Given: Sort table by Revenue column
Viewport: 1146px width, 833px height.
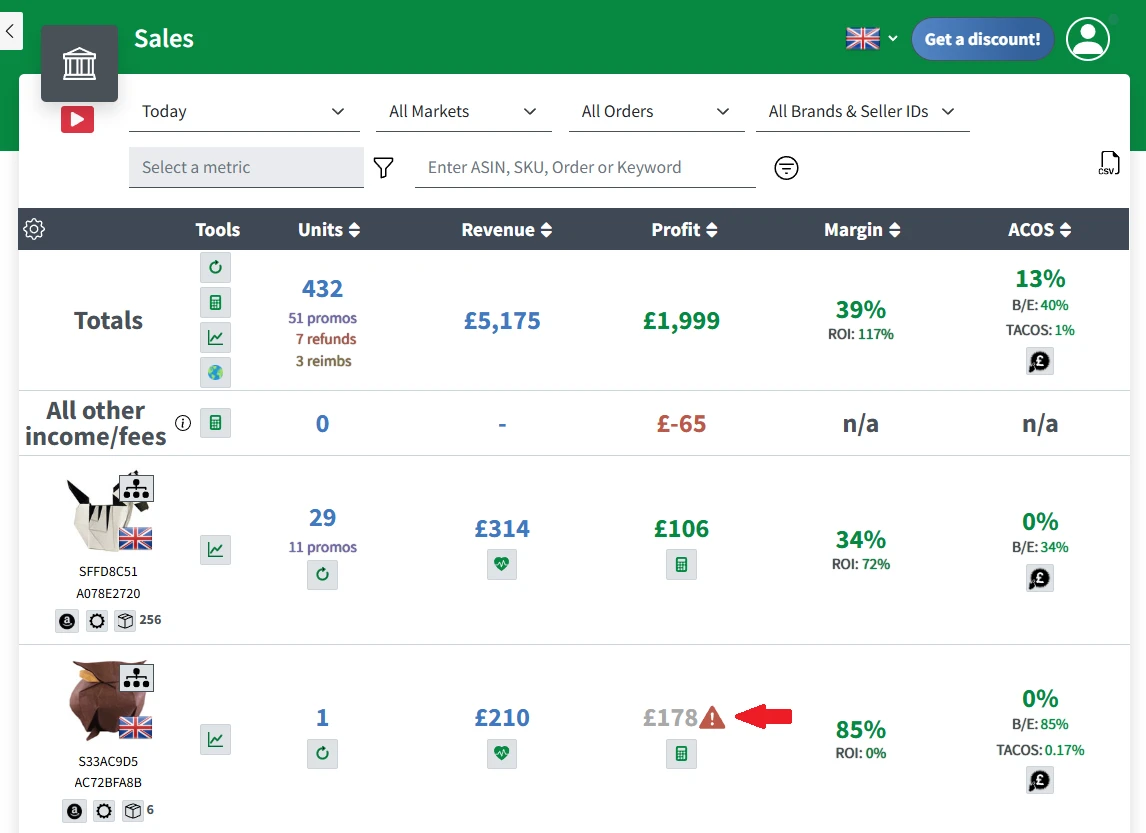Looking at the screenshot, I should (506, 229).
